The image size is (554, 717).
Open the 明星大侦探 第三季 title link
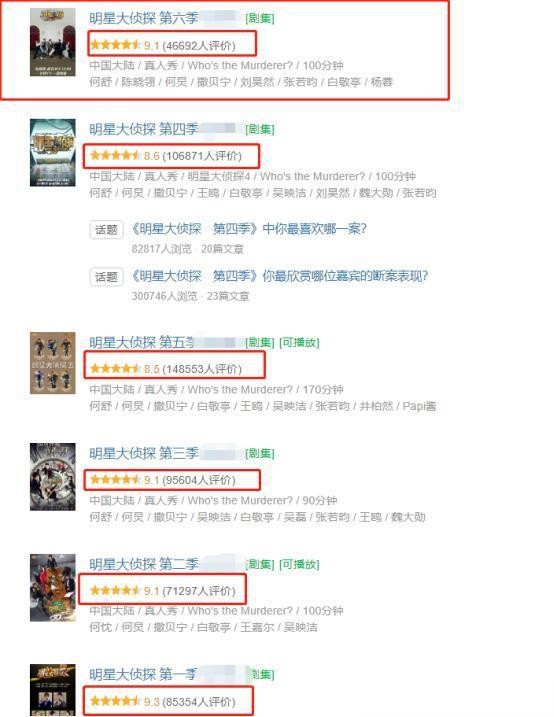[x=144, y=453]
